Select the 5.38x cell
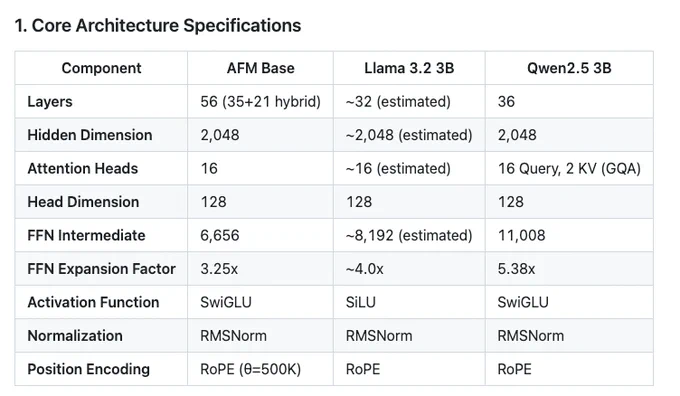 pos(516,268)
